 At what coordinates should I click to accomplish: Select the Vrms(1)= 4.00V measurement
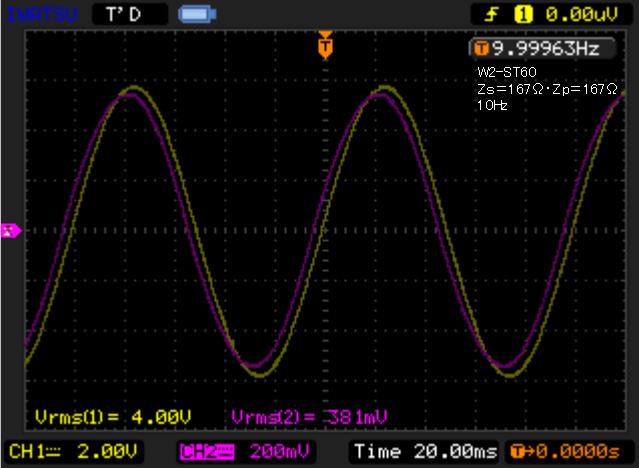point(113,417)
